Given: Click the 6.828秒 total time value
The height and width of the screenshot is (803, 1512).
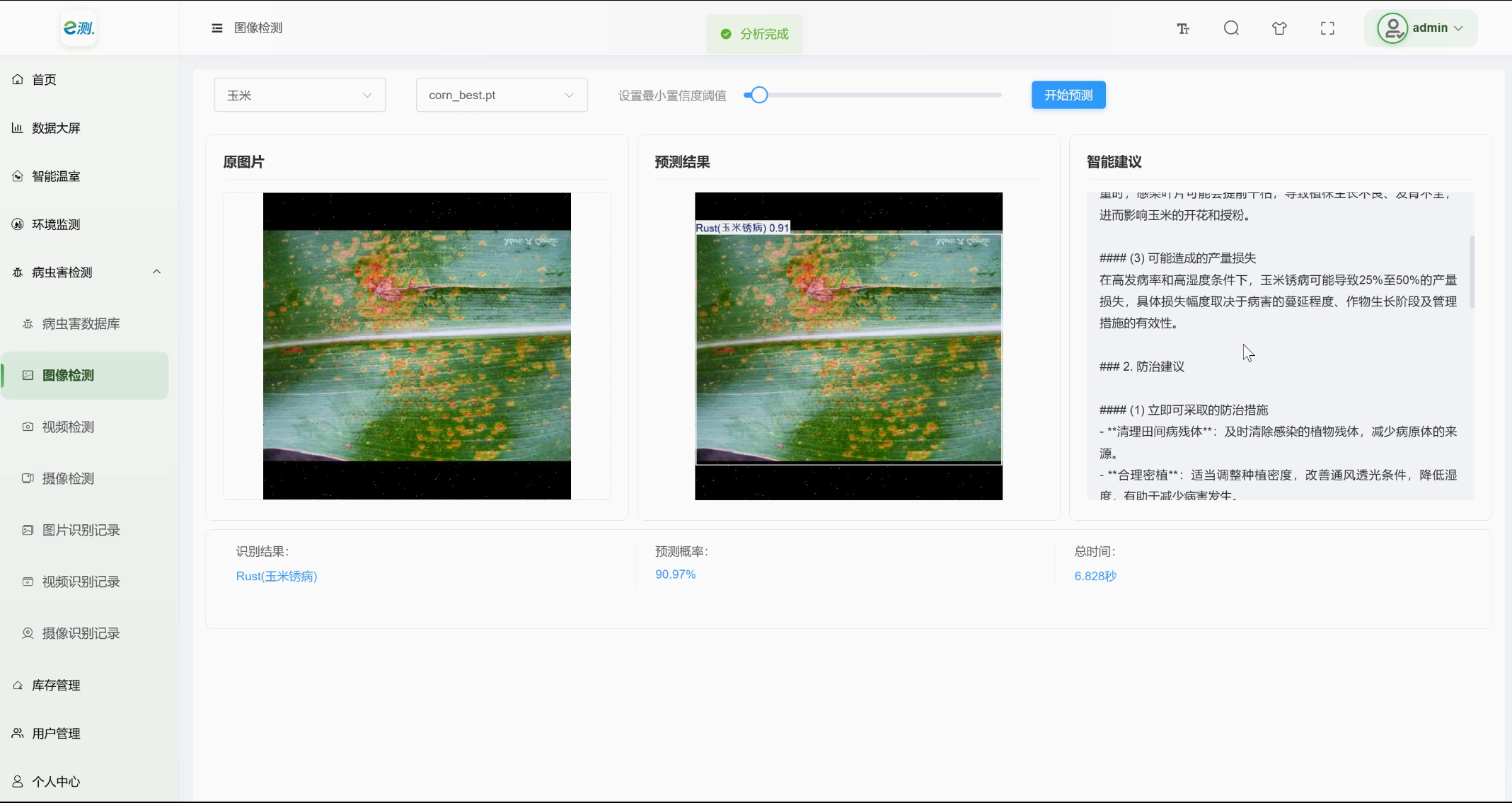Looking at the screenshot, I should pyautogui.click(x=1095, y=576).
